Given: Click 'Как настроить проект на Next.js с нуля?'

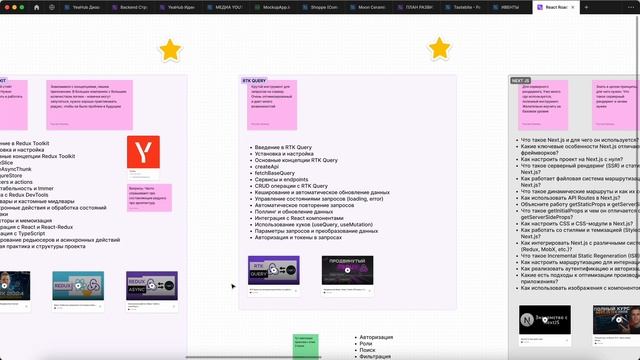Looking at the screenshot, I should coord(571,160).
